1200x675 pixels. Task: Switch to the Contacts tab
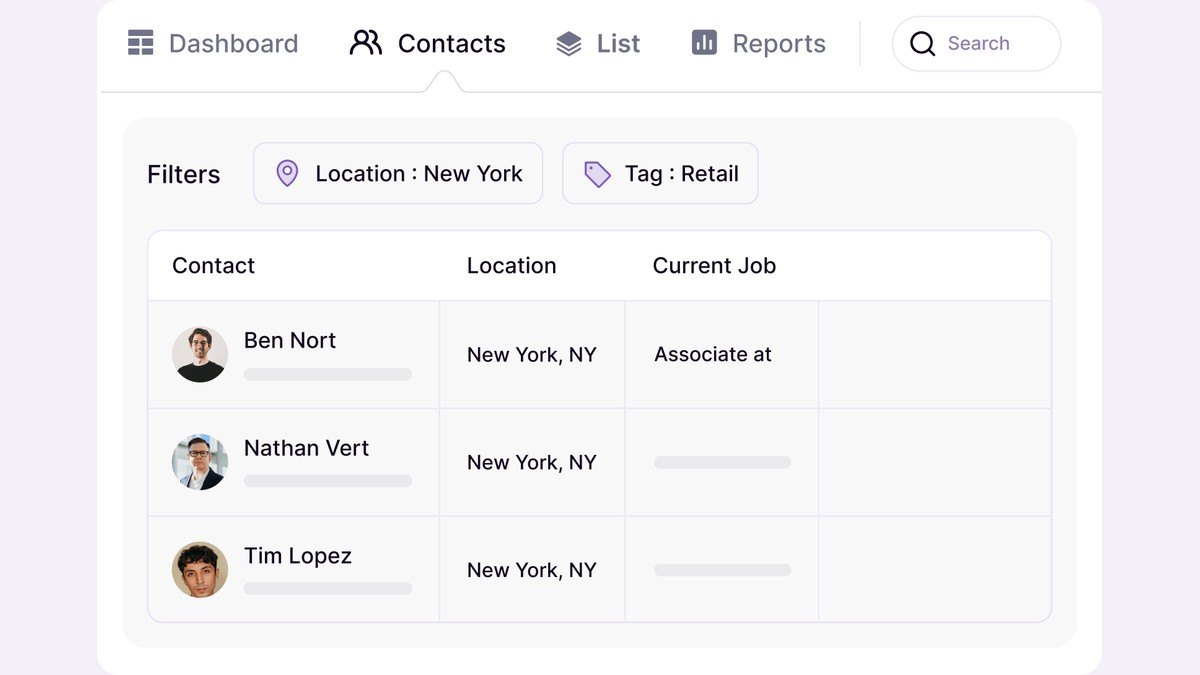pos(427,43)
